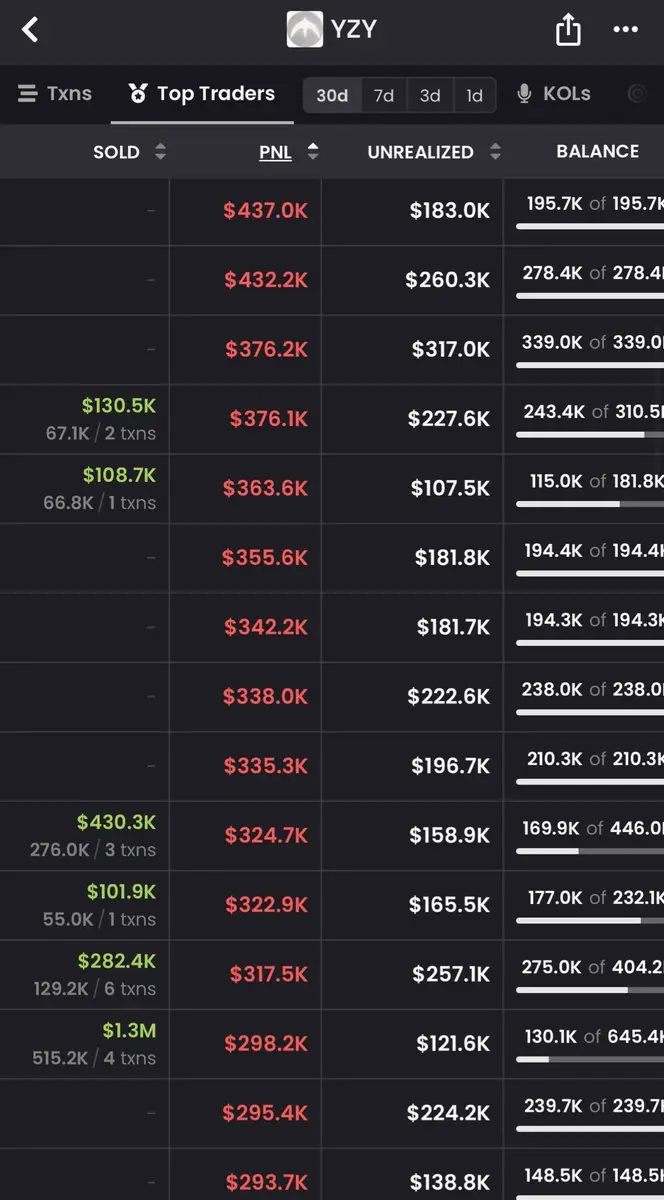
Task: Sort by UNREALIZED column arrows
Action: tap(495, 152)
